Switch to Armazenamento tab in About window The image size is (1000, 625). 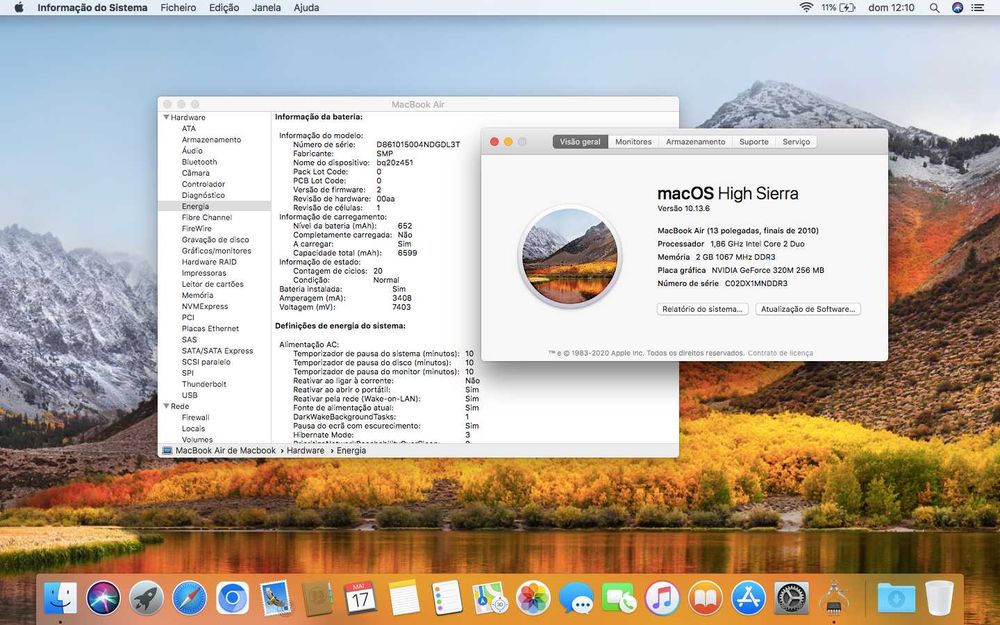pyautogui.click(x=695, y=142)
